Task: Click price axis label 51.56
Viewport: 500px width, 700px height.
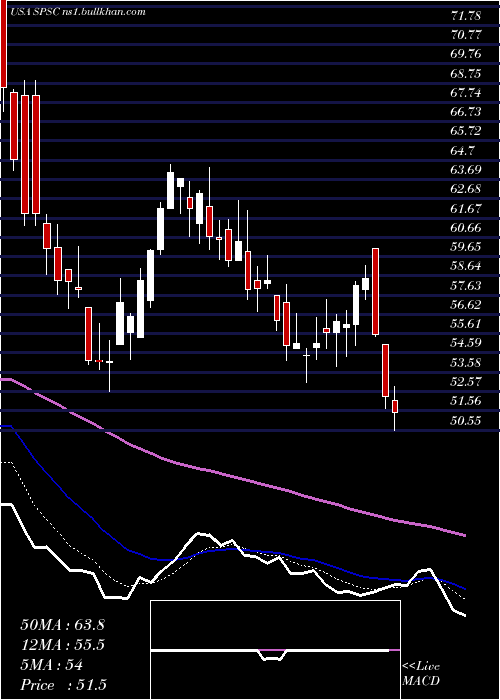Action: click(466, 401)
